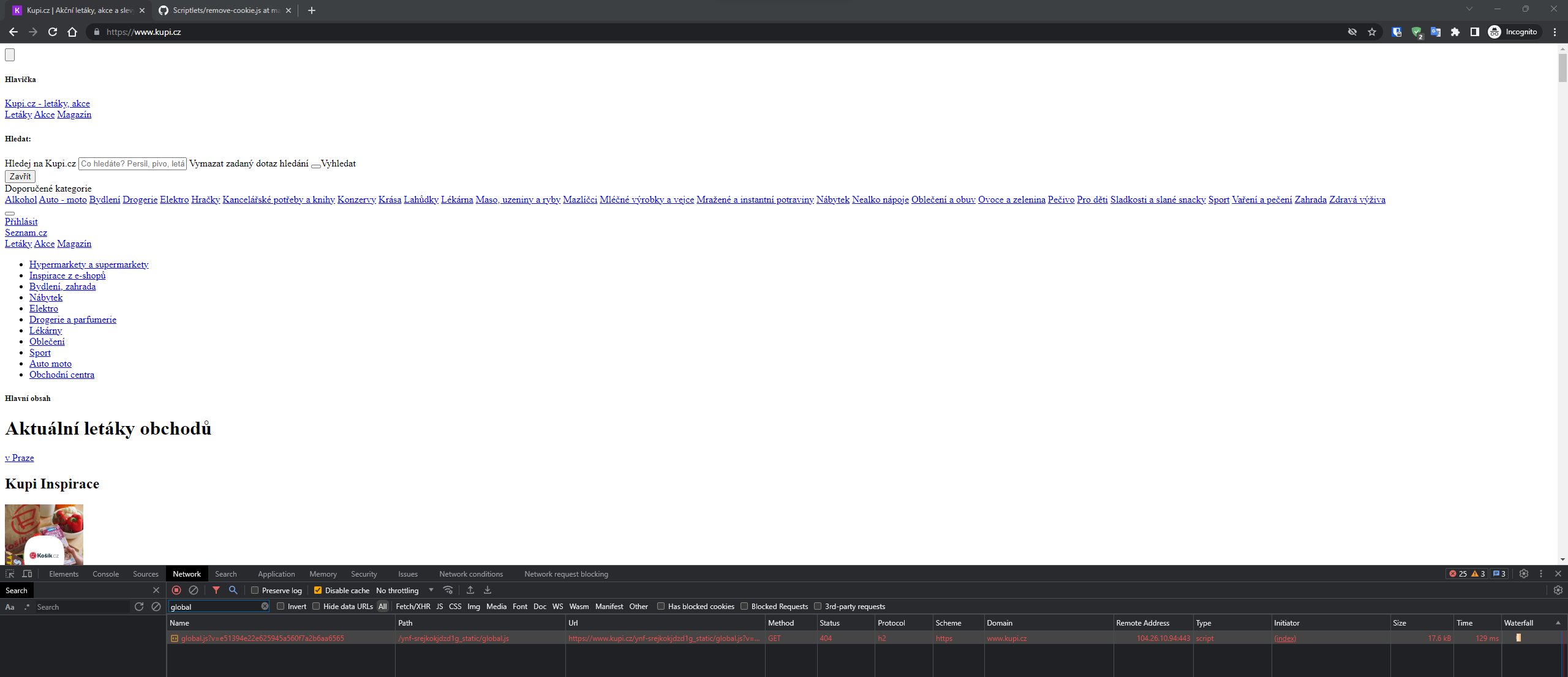Select the inspect element cursor icon

tap(9, 574)
